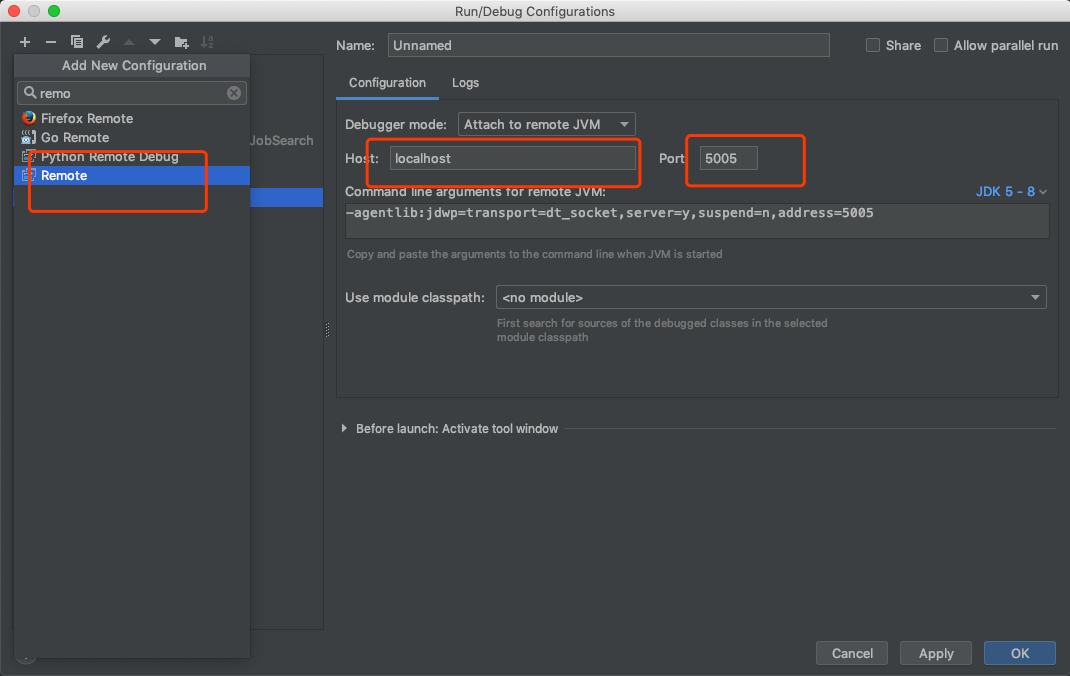Click the panel splitter handle
Screen dimensions: 1070x676
328,330
